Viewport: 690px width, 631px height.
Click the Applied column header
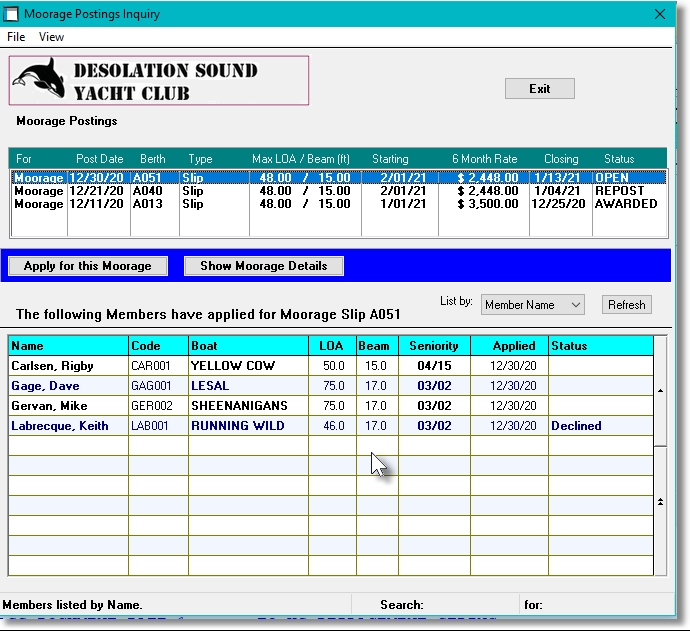click(510, 346)
